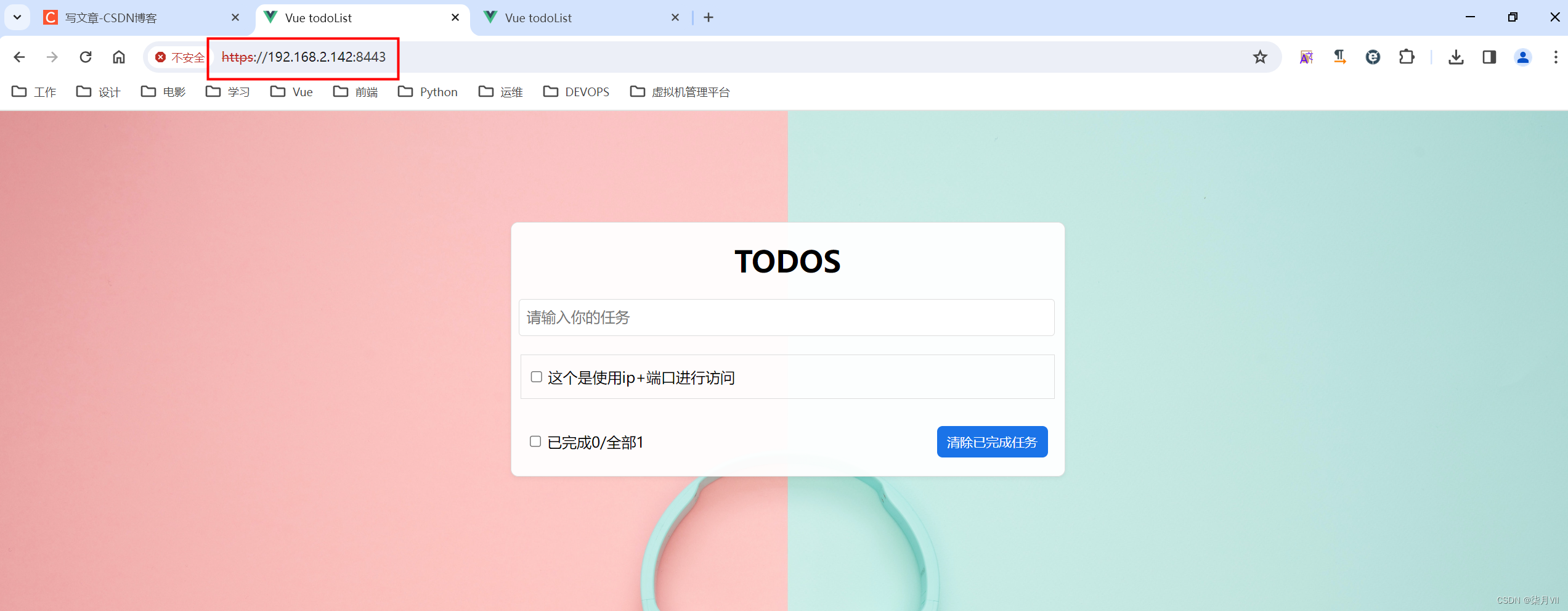
Task: Open the 设计 bookmarks folder
Action: click(x=99, y=92)
